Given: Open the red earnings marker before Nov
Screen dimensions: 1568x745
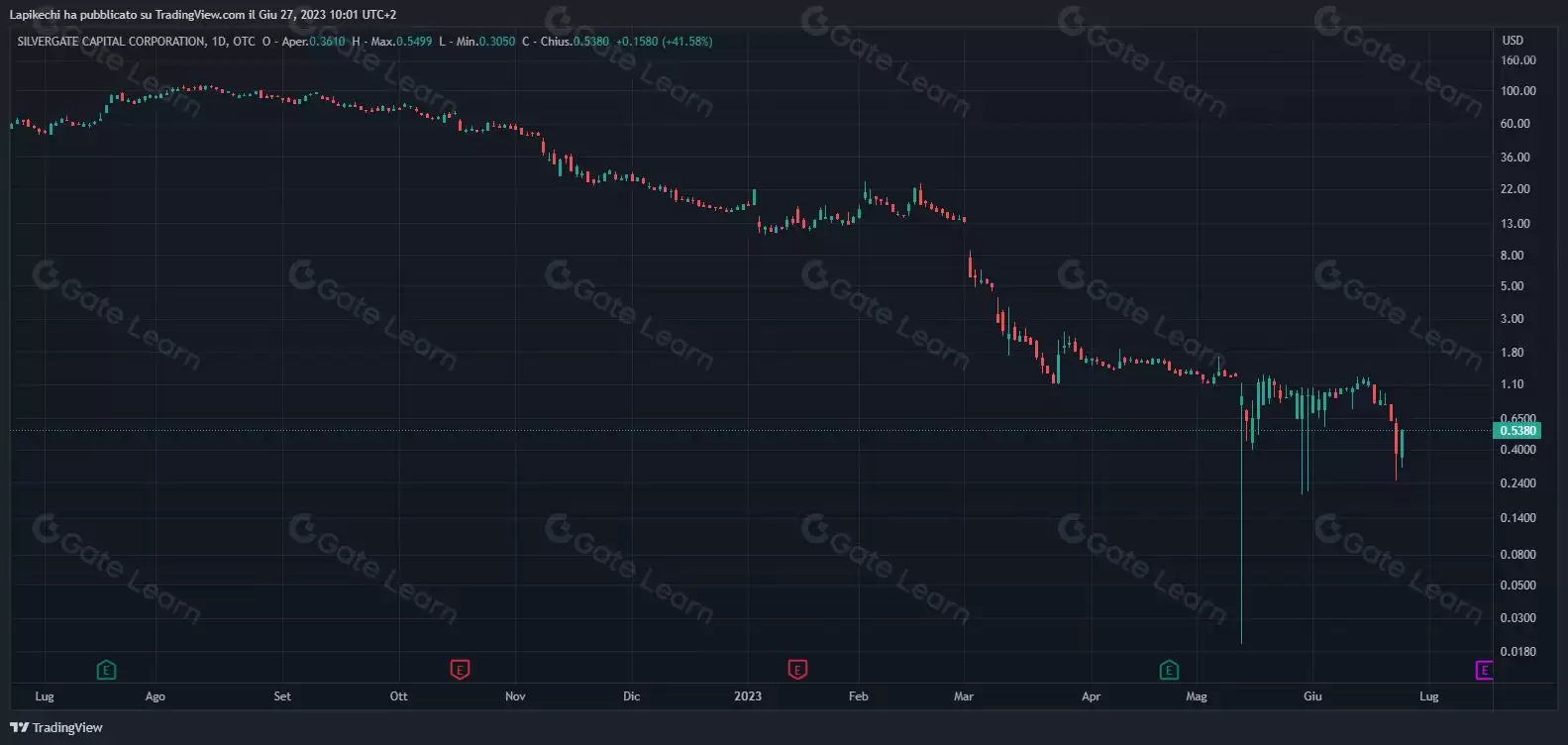Looking at the screenshot, I should pos(460,671).
